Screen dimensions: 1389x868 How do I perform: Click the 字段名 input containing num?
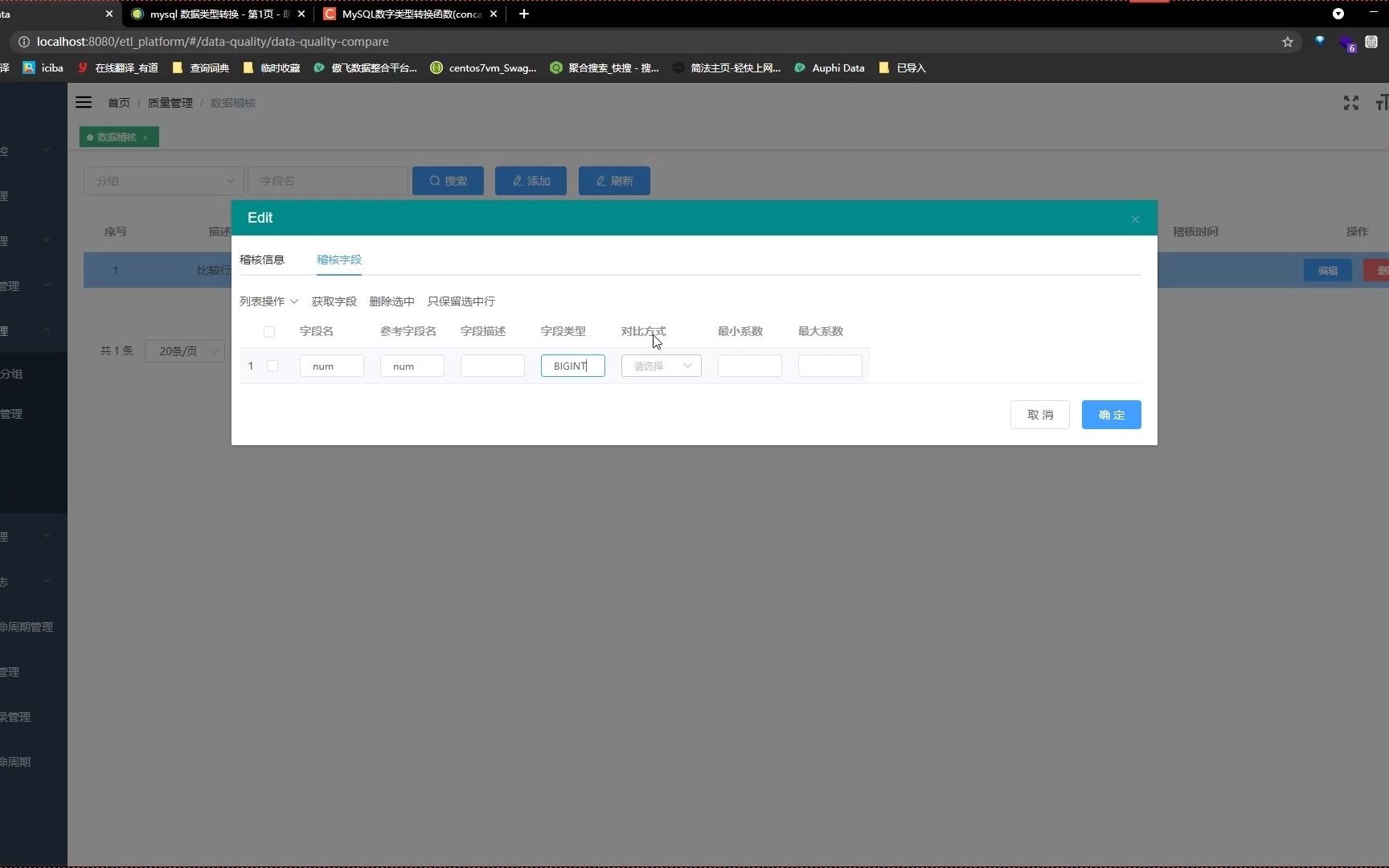[x=332, y=366]
